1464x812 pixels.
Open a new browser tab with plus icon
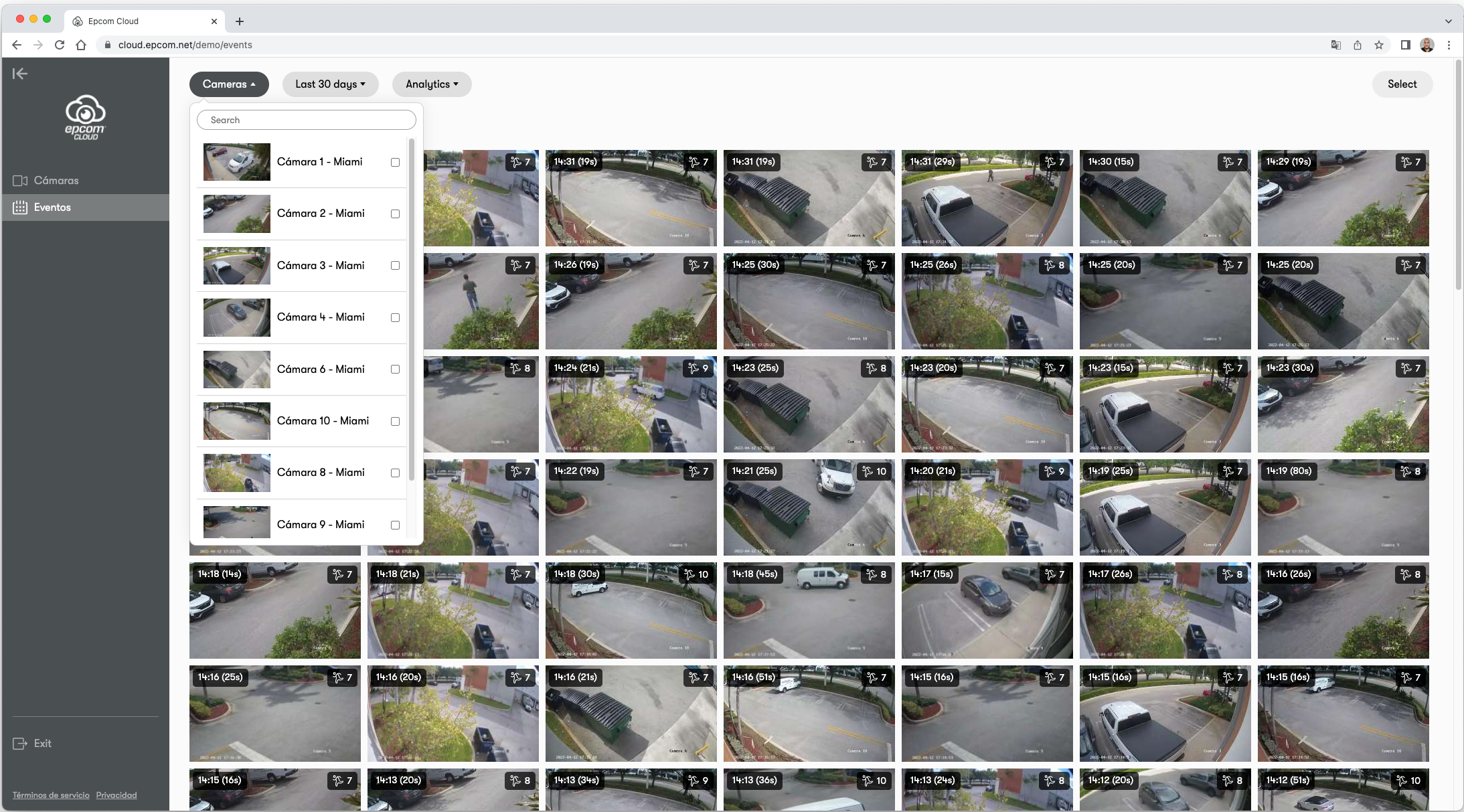240,21
